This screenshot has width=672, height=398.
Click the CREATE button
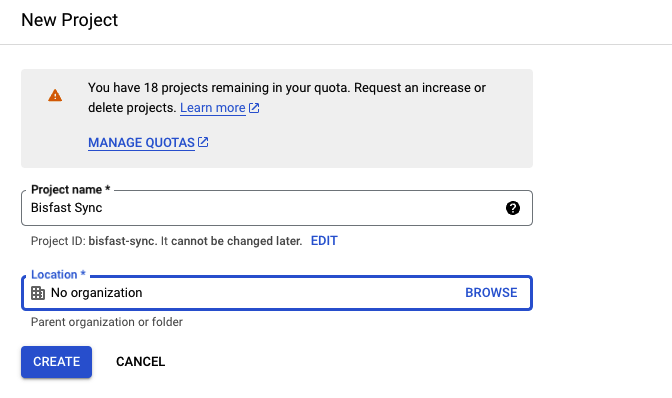pyautogui.click(x=57, y=362)
